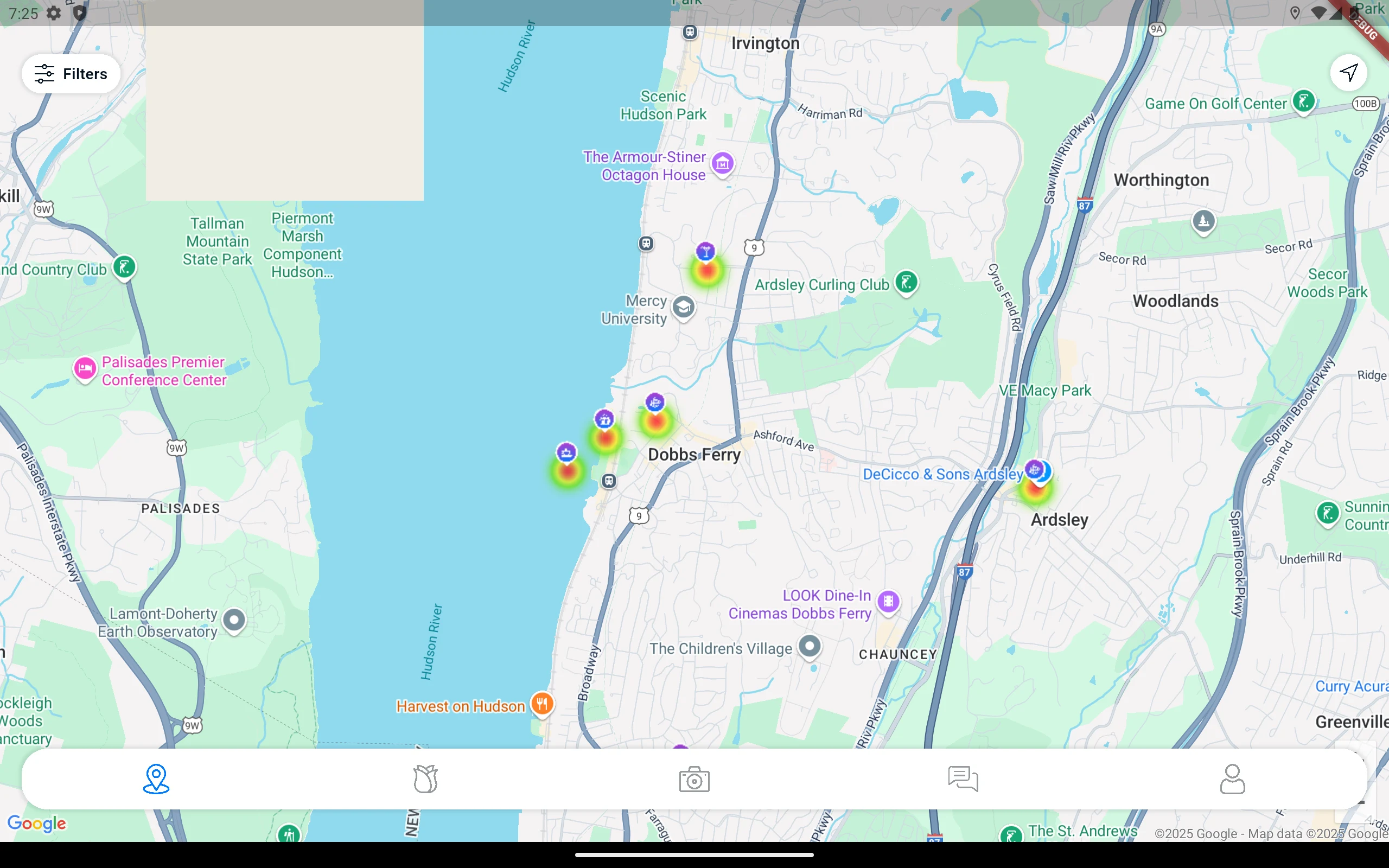Select the Harvest on Hudson restaurant pin

point(542,704)
